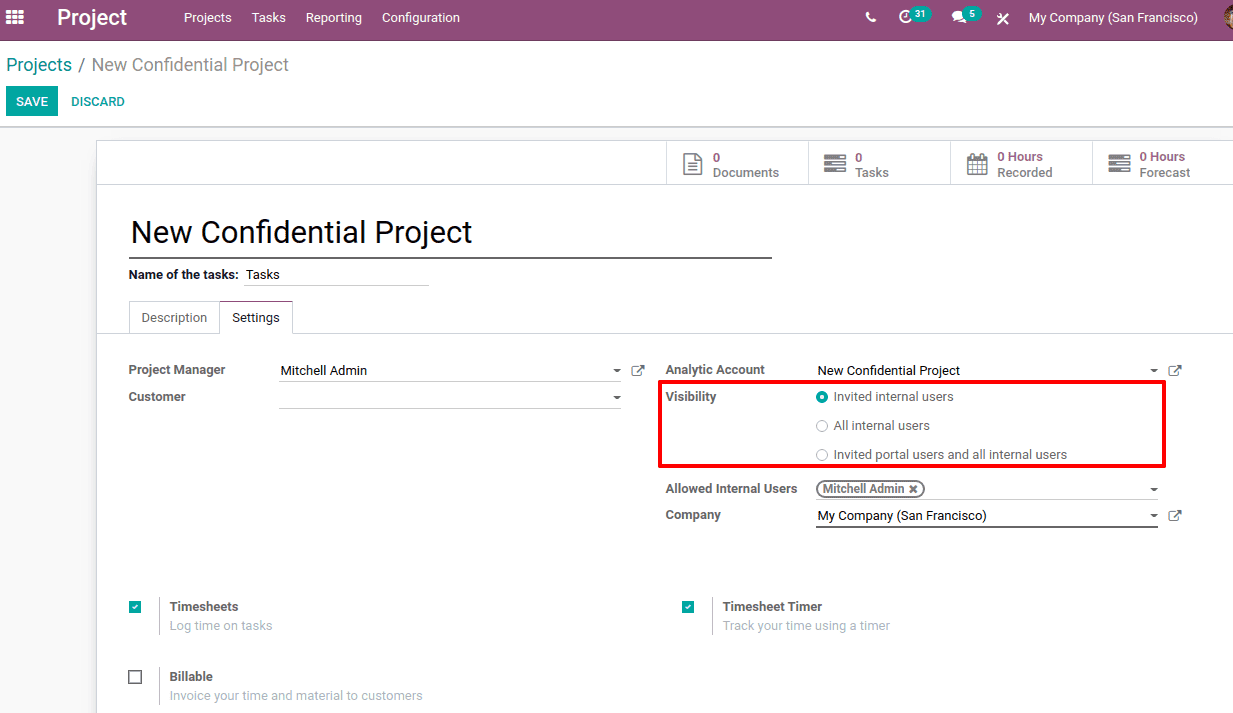1233x713 pixels.
Task: Go back via Projects breadcrumb link
Action: pos(39,65)
